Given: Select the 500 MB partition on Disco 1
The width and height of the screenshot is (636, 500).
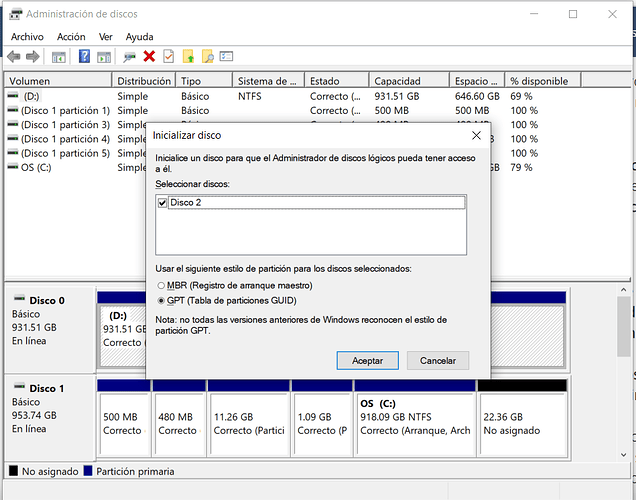Looking at the screenshot, I should pos(124,424).
